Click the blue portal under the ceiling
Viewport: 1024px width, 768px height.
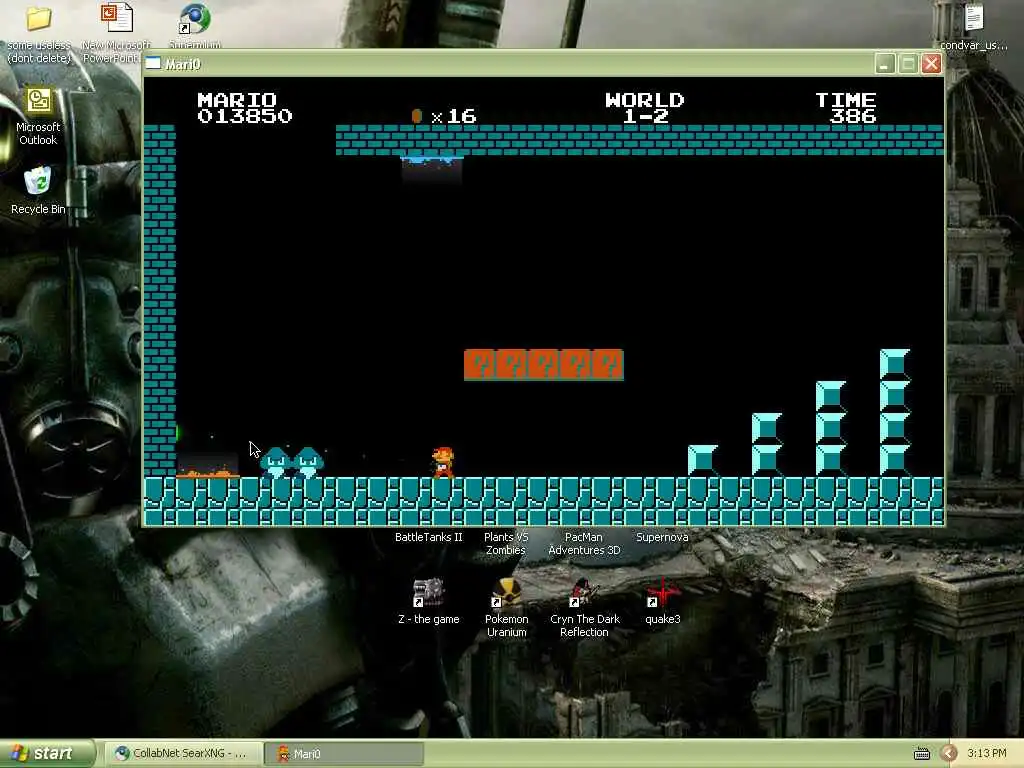click(432, 159)
